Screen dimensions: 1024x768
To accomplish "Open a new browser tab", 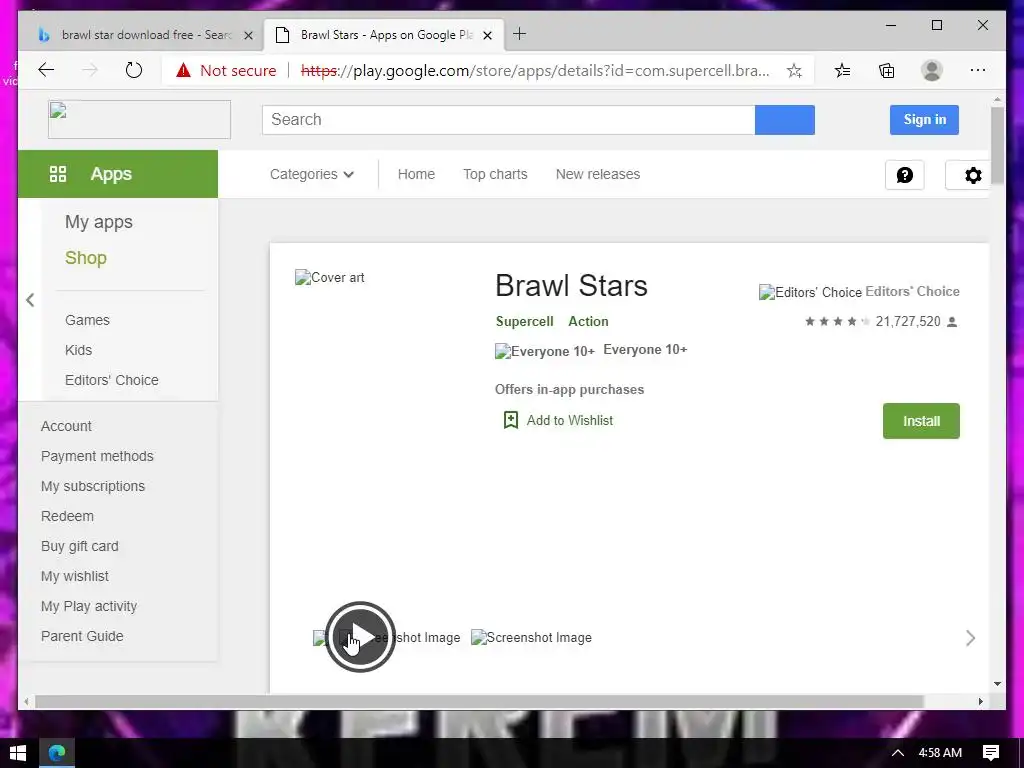I will (519, 34).
